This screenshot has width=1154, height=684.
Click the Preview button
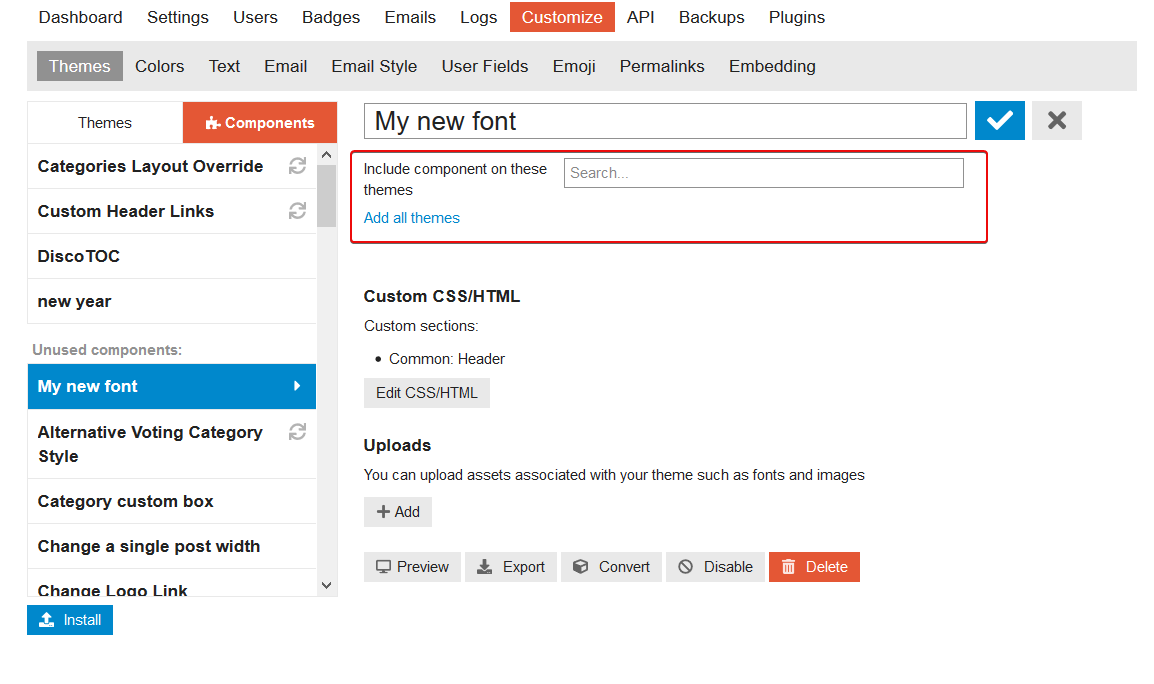click(x=412, y=567)
